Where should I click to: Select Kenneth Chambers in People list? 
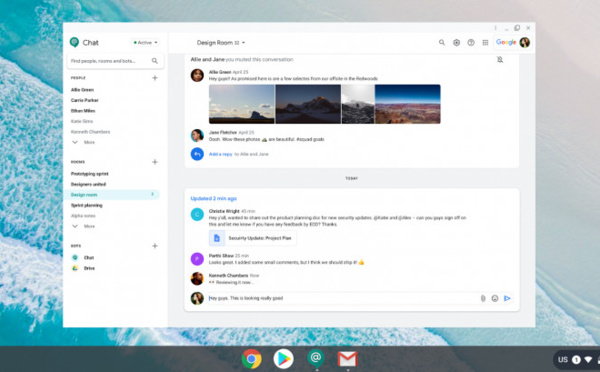point(90,132)
